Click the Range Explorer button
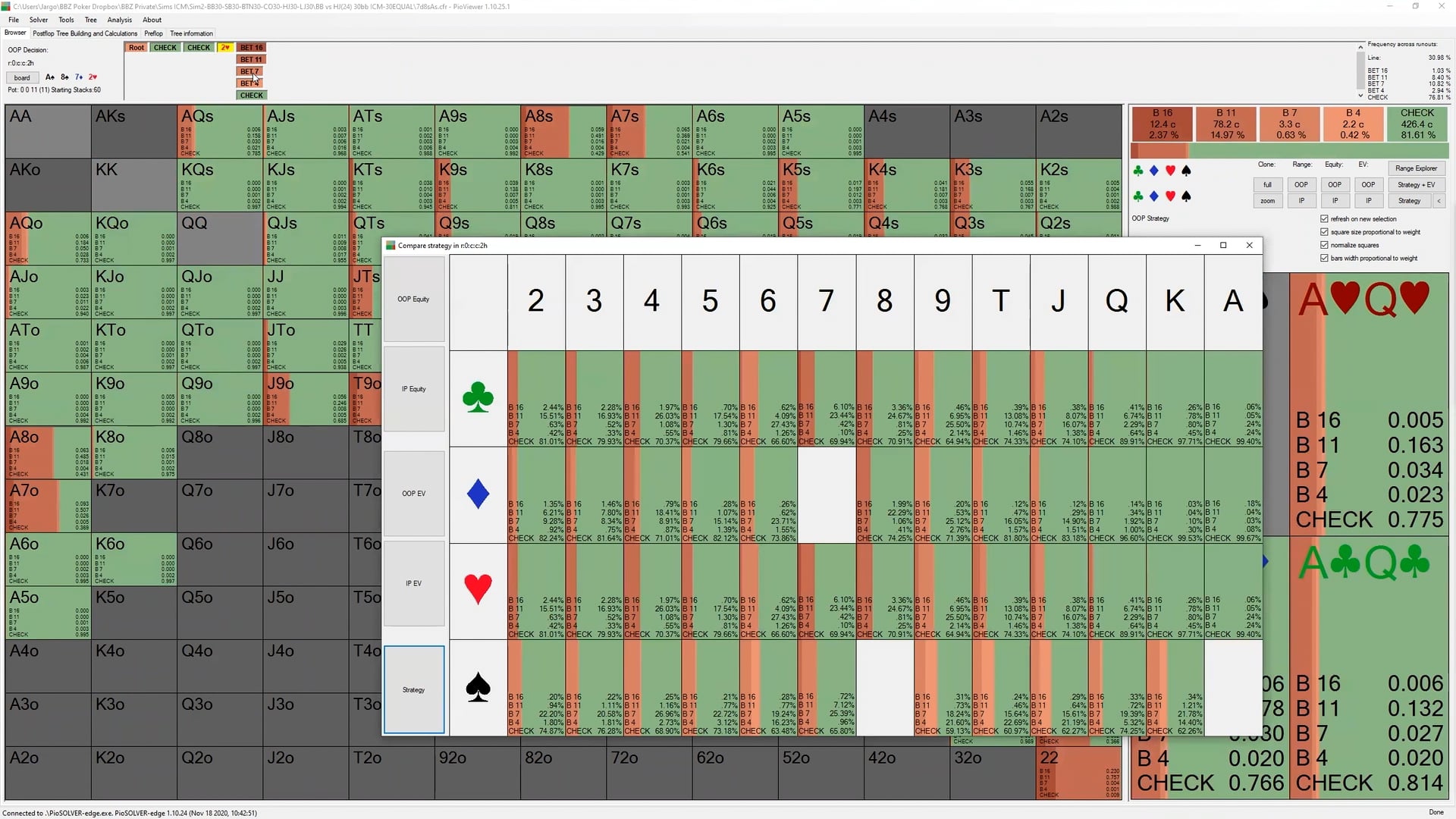This screenshot has height=819, width=1456. tap(1416, 168)
